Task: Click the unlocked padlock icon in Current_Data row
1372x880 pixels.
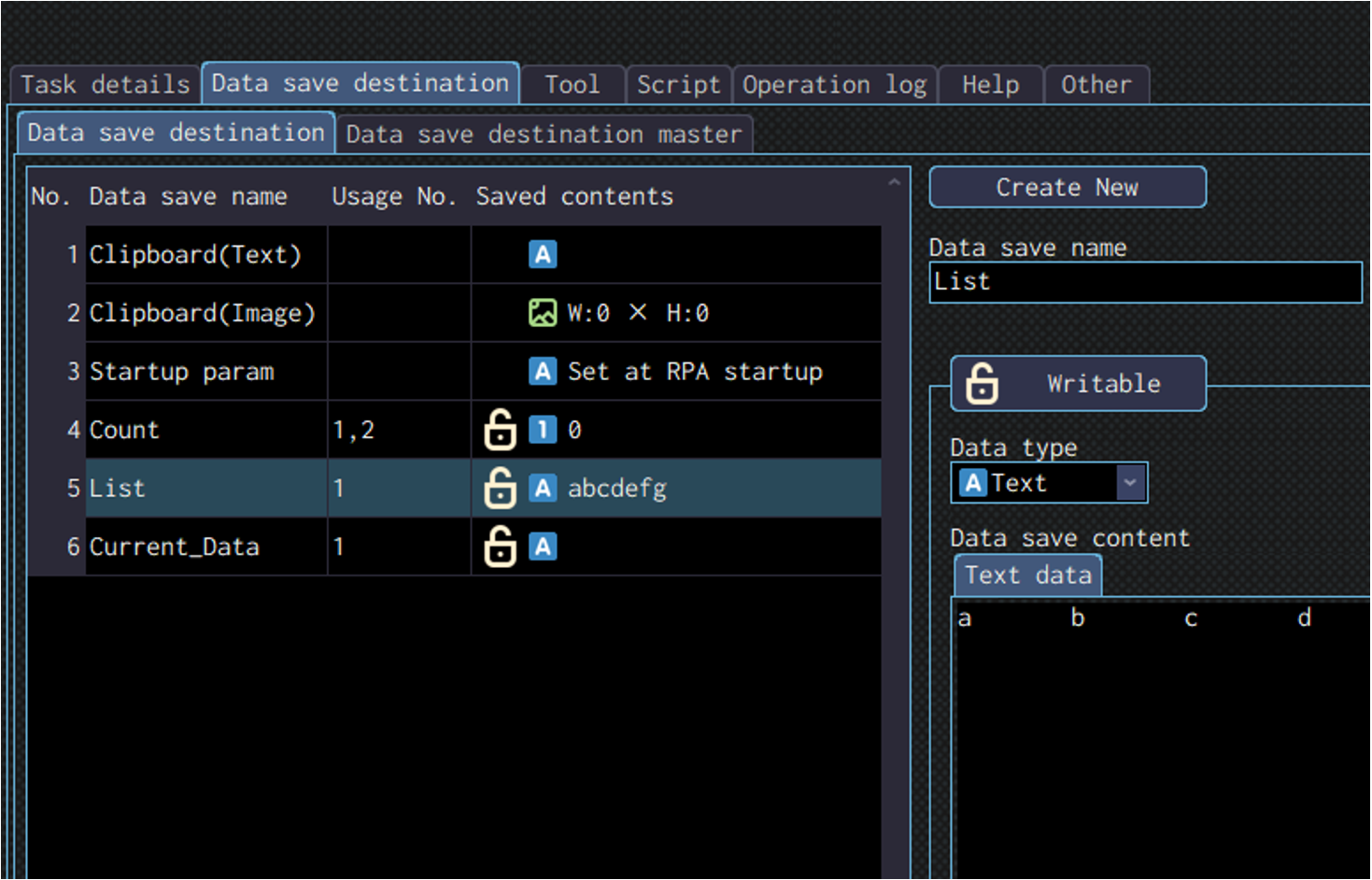Action: (x=501, y=546)
